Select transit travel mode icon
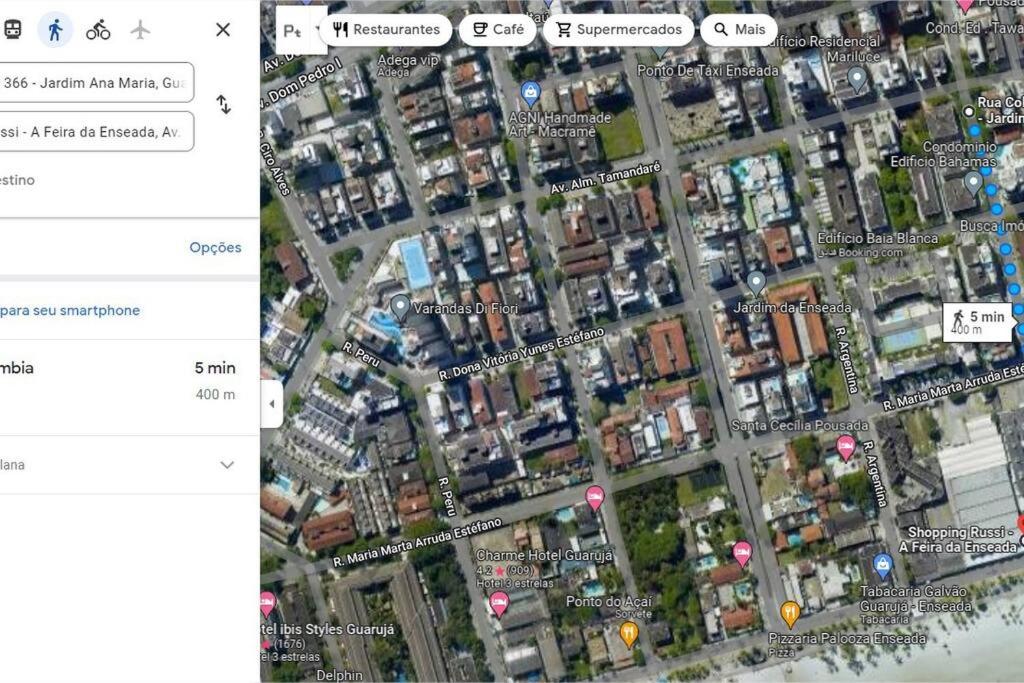 click(12, 29)
